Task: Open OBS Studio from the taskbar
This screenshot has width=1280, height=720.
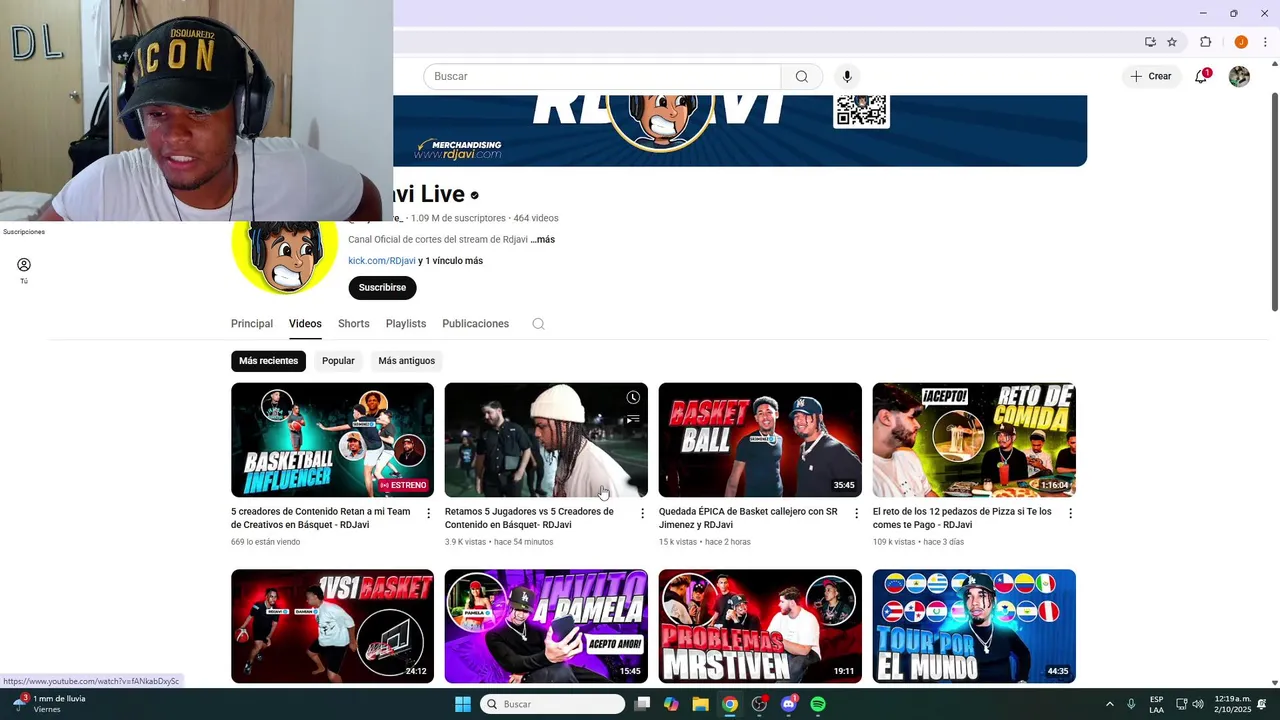Action: tap(759, 704)
